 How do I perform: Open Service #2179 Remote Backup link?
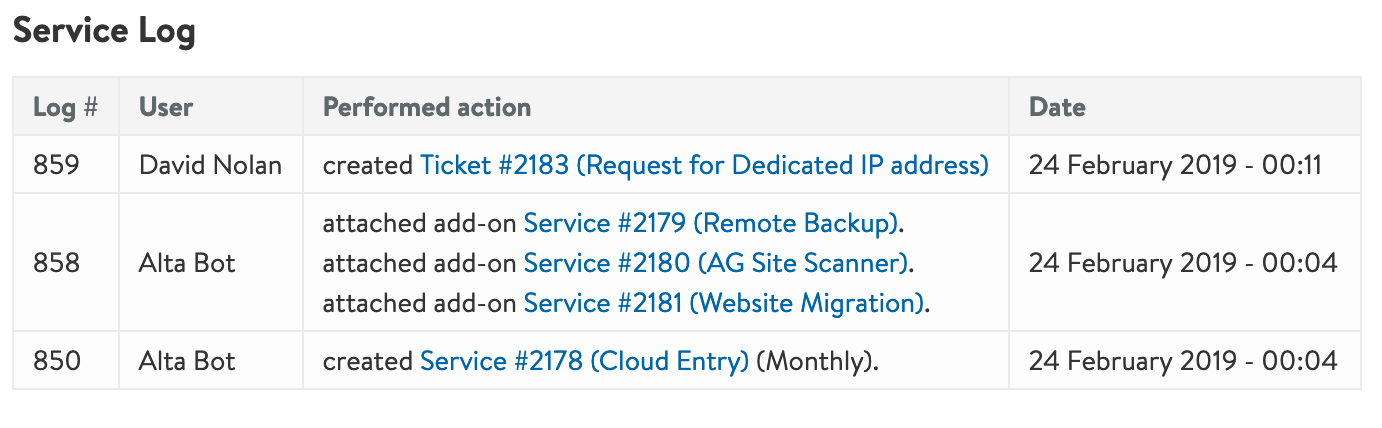711,223
